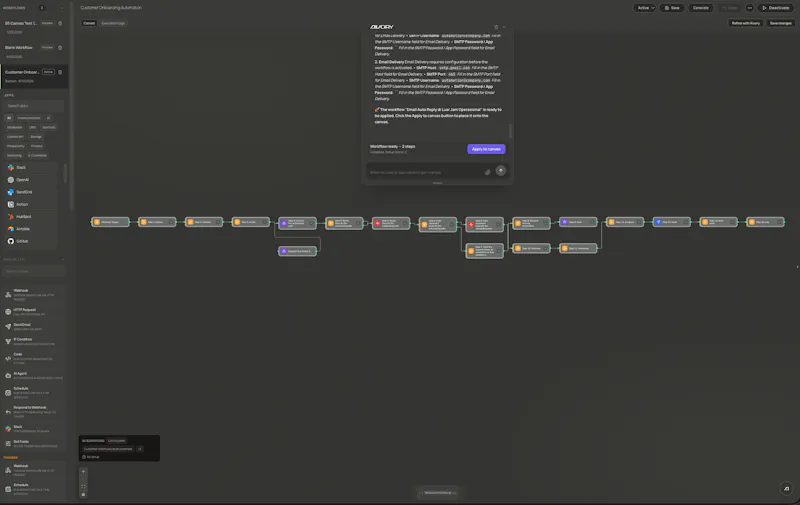800x505 pixels.
Task: Open the Slack app in Apps list
Action: (31, 167)
